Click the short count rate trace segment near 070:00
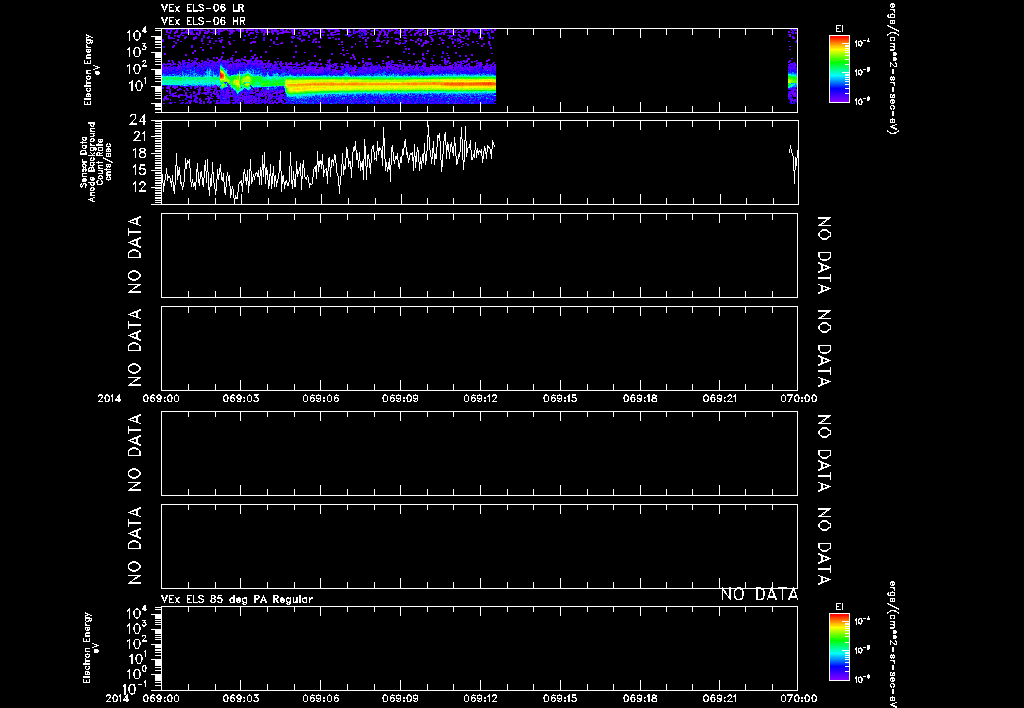This screenshot has width=1024, height=708. 793,165
